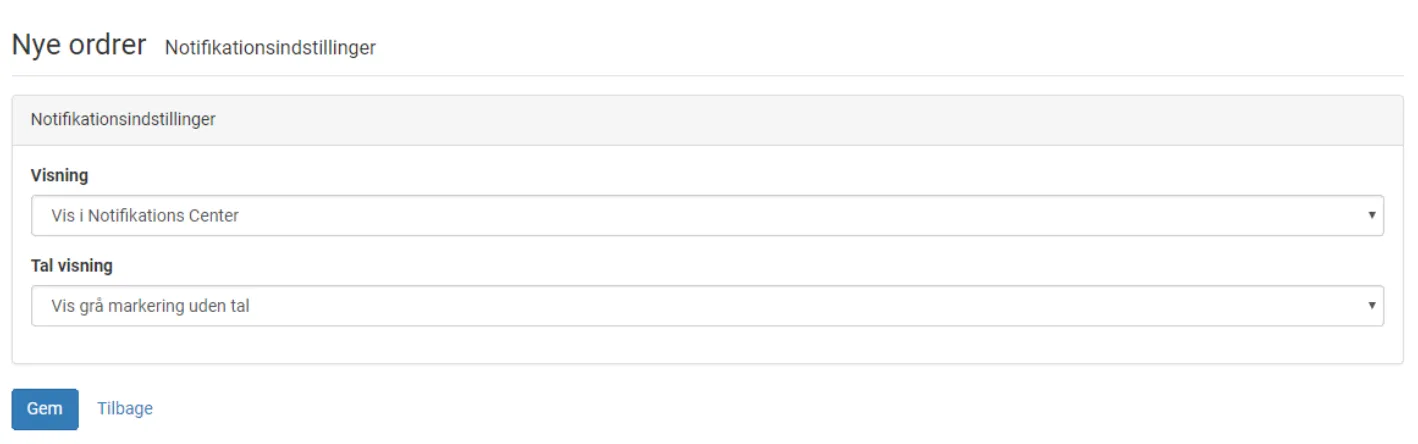Focus the first select box under Visning
Image resolution: width=1418 pixels, height=444 pixels.
point(707,215)
